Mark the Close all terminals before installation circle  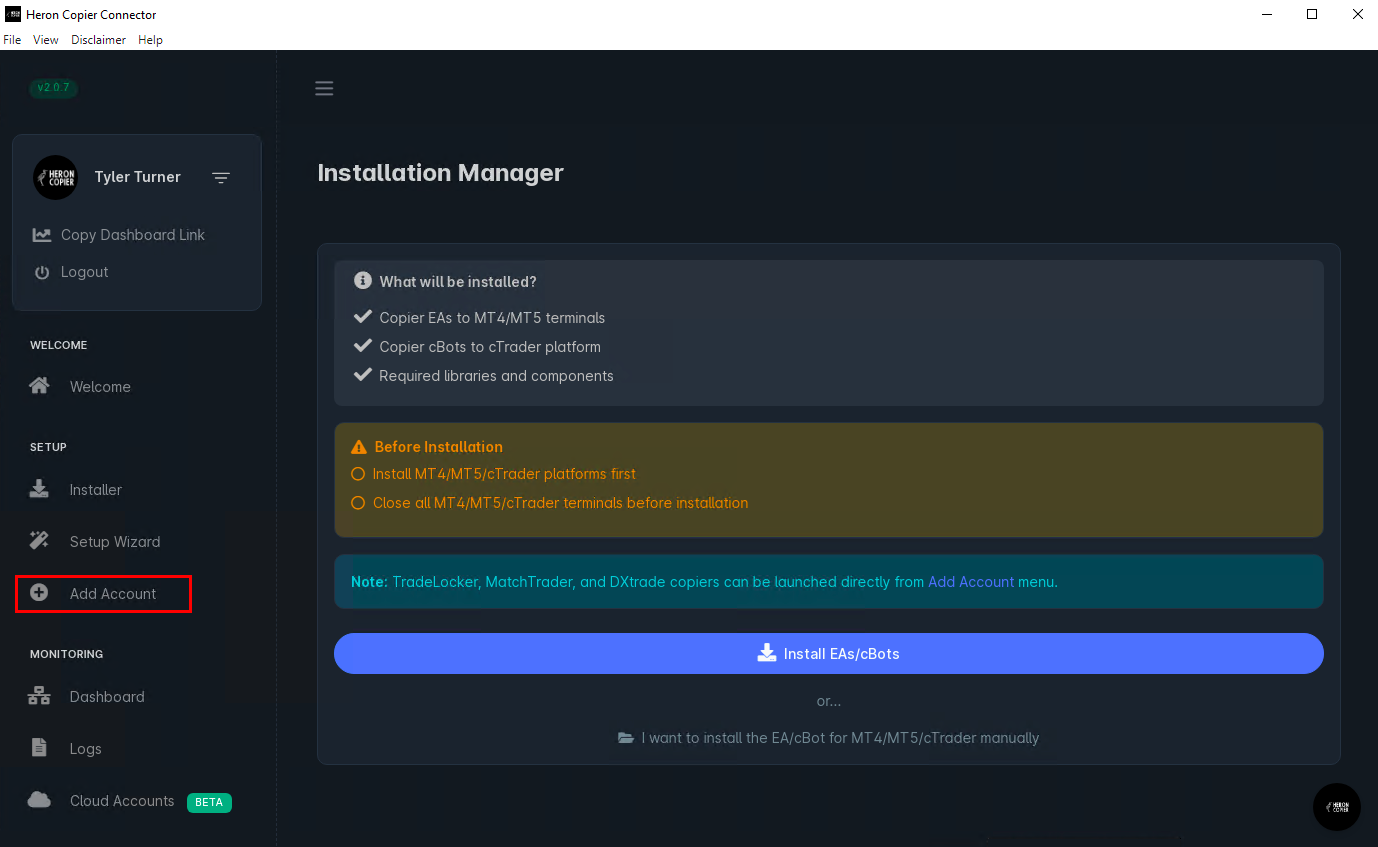pos(358,503)
